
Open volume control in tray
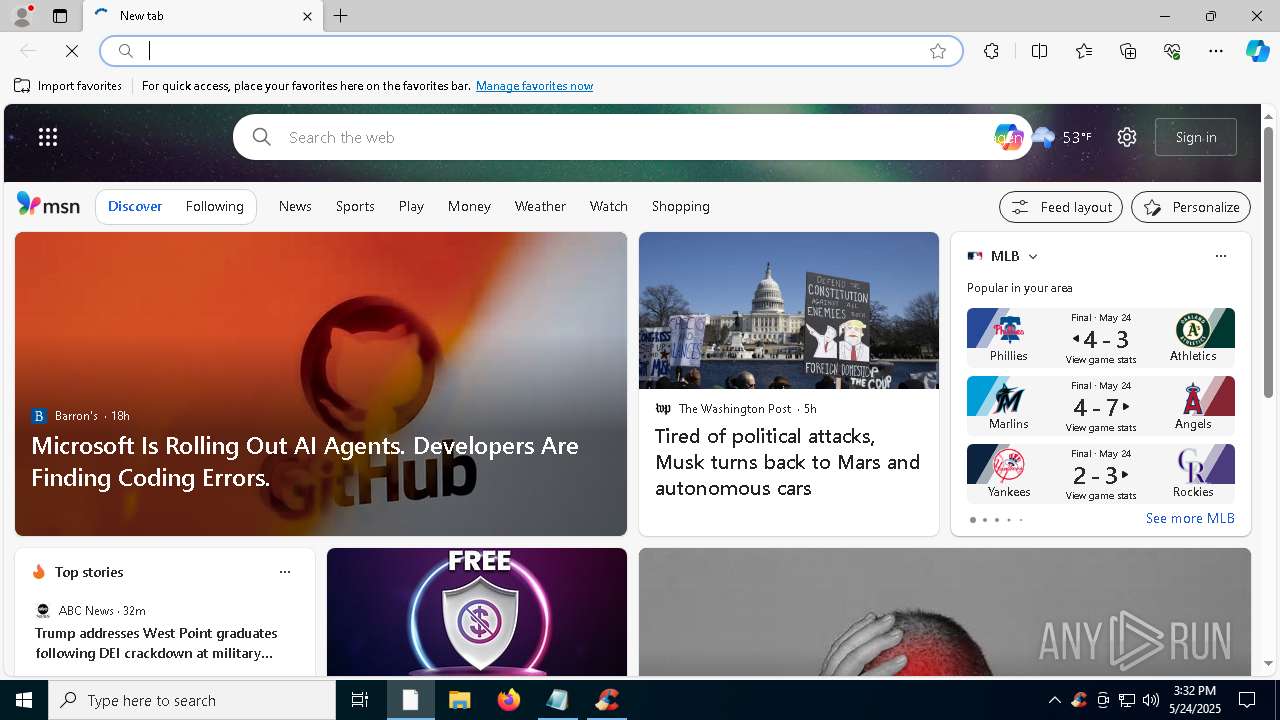(x=1150, y=700)
